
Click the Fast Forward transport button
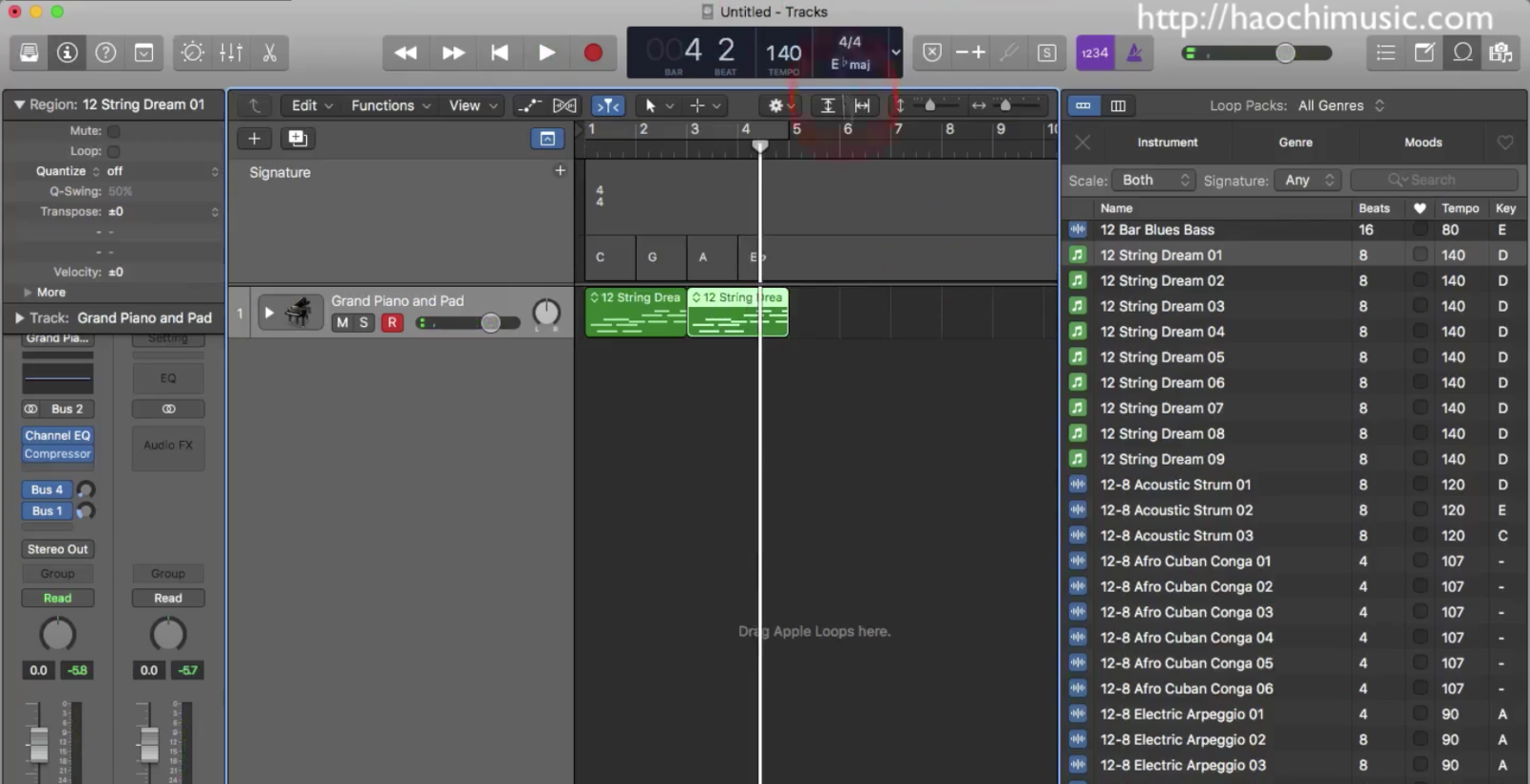point(453,53)
